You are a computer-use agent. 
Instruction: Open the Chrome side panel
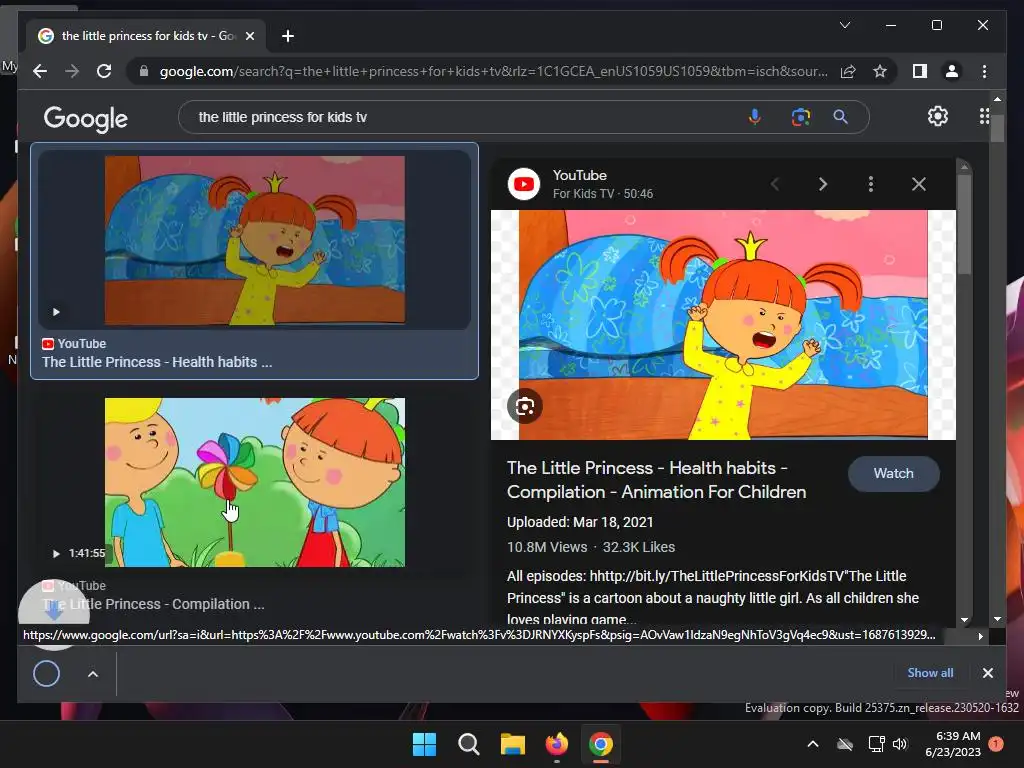pos(920,71)
